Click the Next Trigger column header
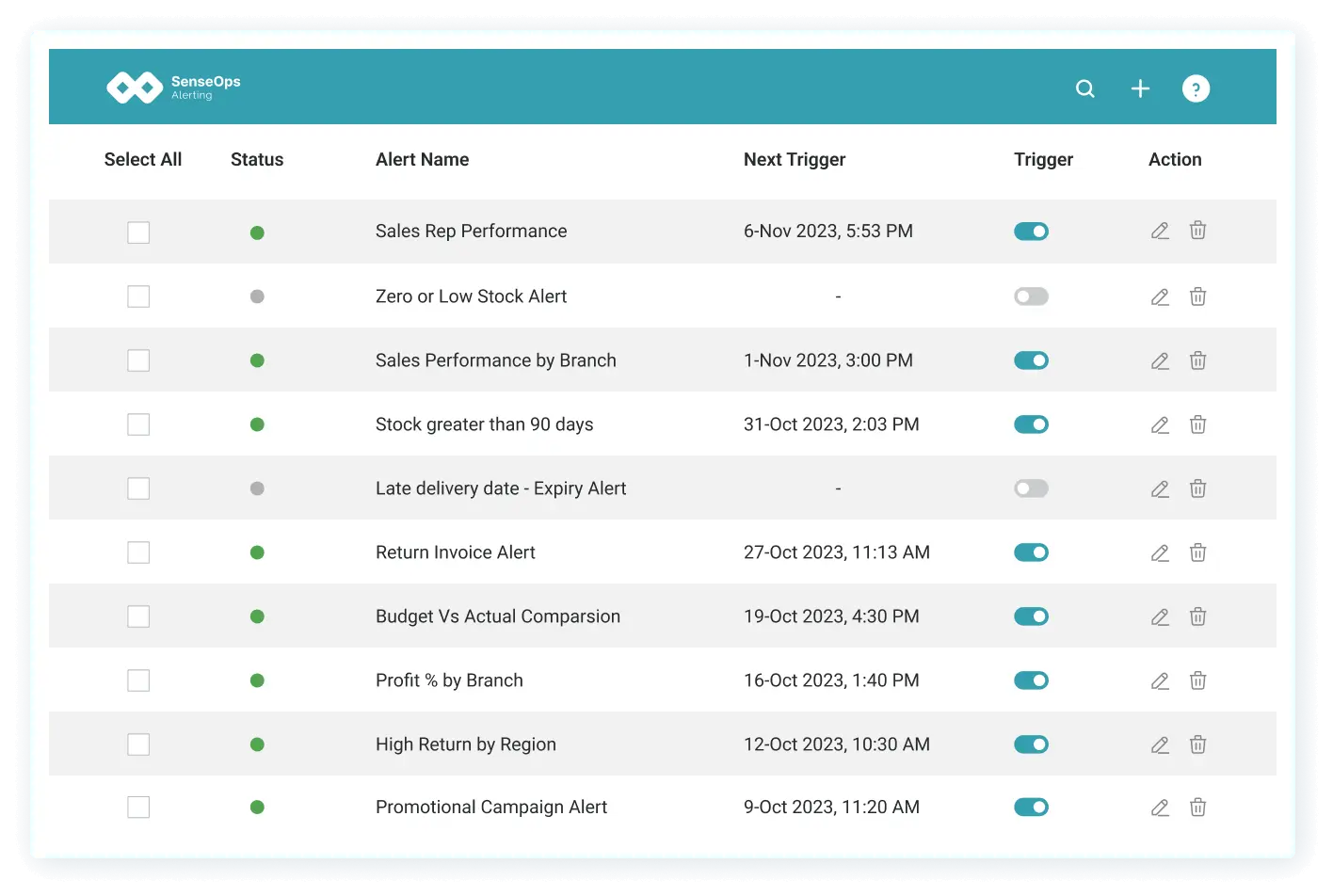 coord(795,160)
